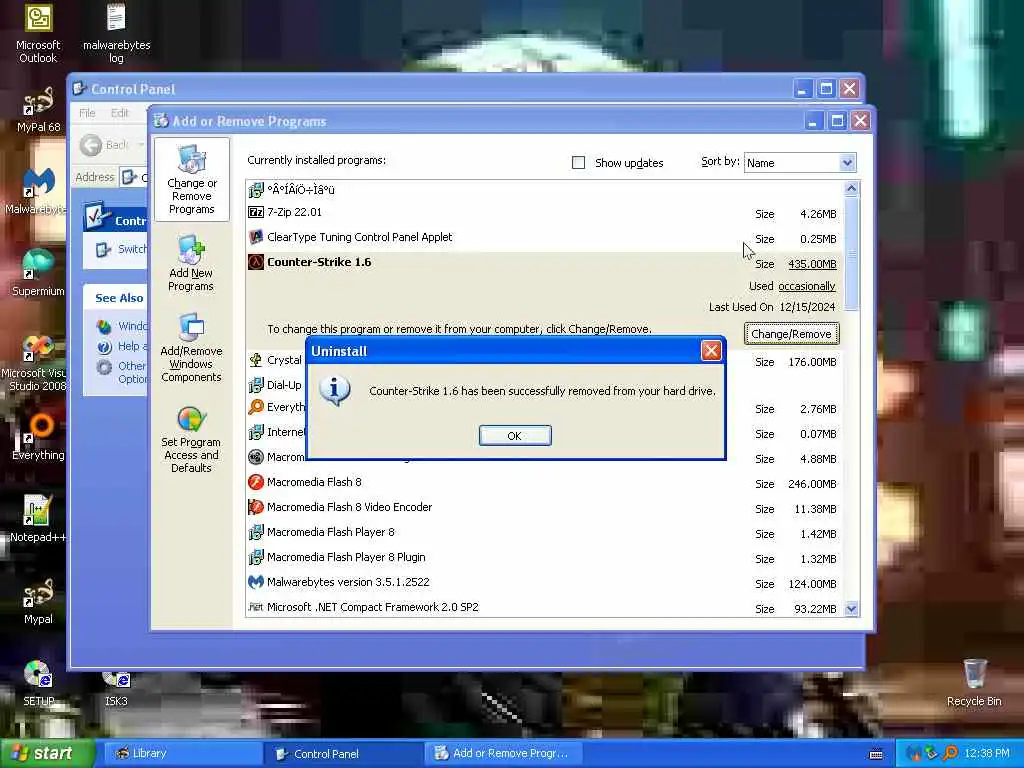Minimize the Add or Remove Programs window
The width and height of the screenshot is (1024, 768).
[x=813, y=121]
